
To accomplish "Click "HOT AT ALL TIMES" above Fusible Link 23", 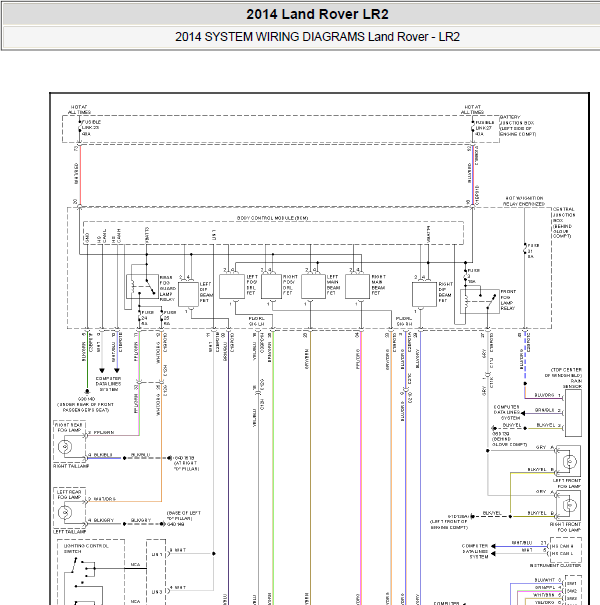I will (79, 109).
